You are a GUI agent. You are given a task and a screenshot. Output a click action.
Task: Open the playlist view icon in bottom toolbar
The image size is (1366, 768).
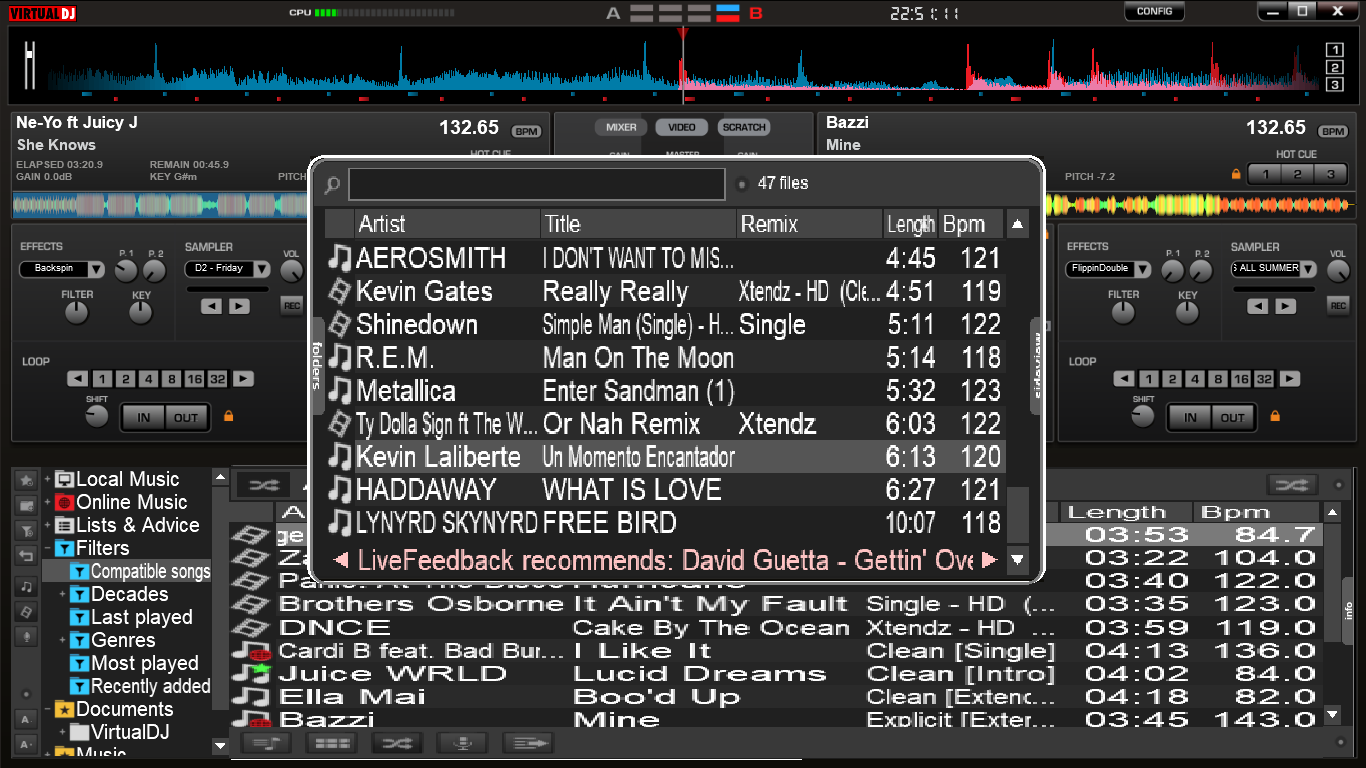pos(265,743)
